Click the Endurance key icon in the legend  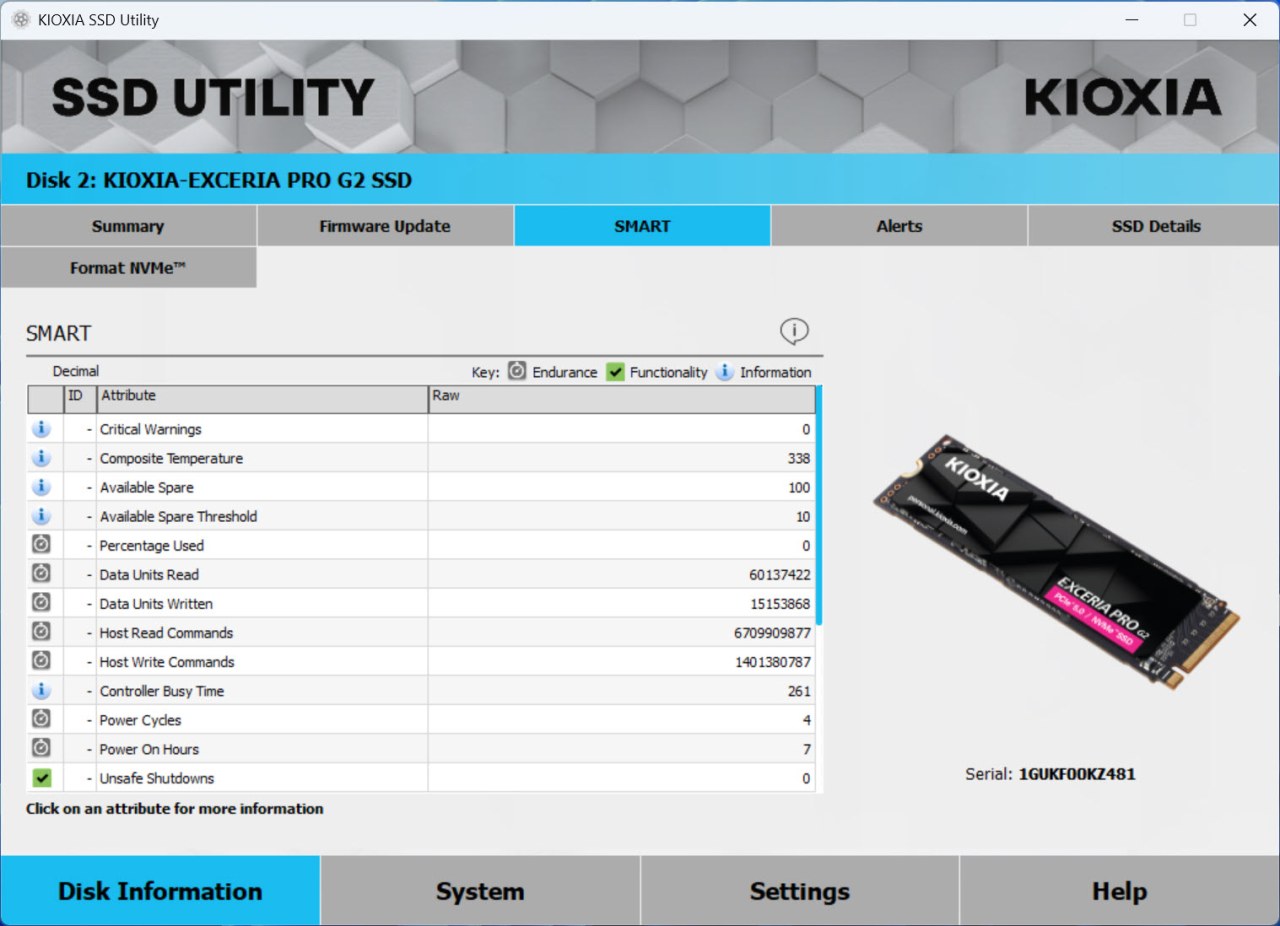click(x=517, y=372)
